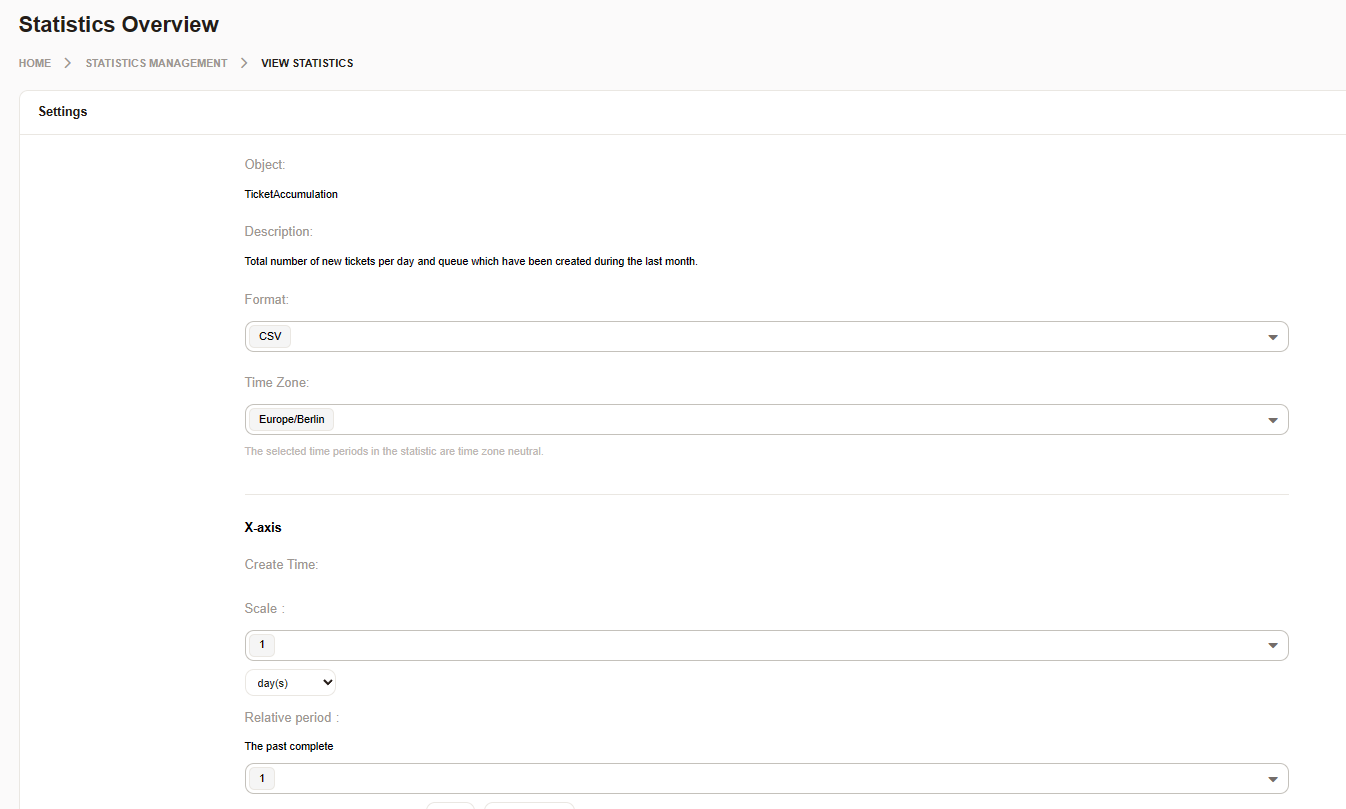Click the Europe/Berlin time zone tag
Image resolution: width=1346 pixels, height=809 pixels.
point(291,420)
